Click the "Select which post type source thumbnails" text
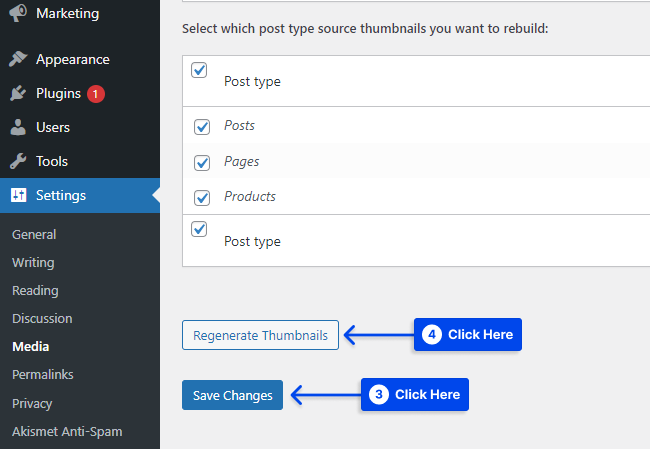 pyautogui.click(x=365, y=29)
